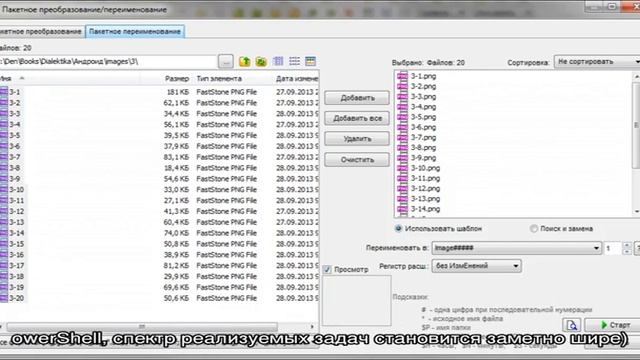Select file 3-11 in the left list

click(16, 200)
